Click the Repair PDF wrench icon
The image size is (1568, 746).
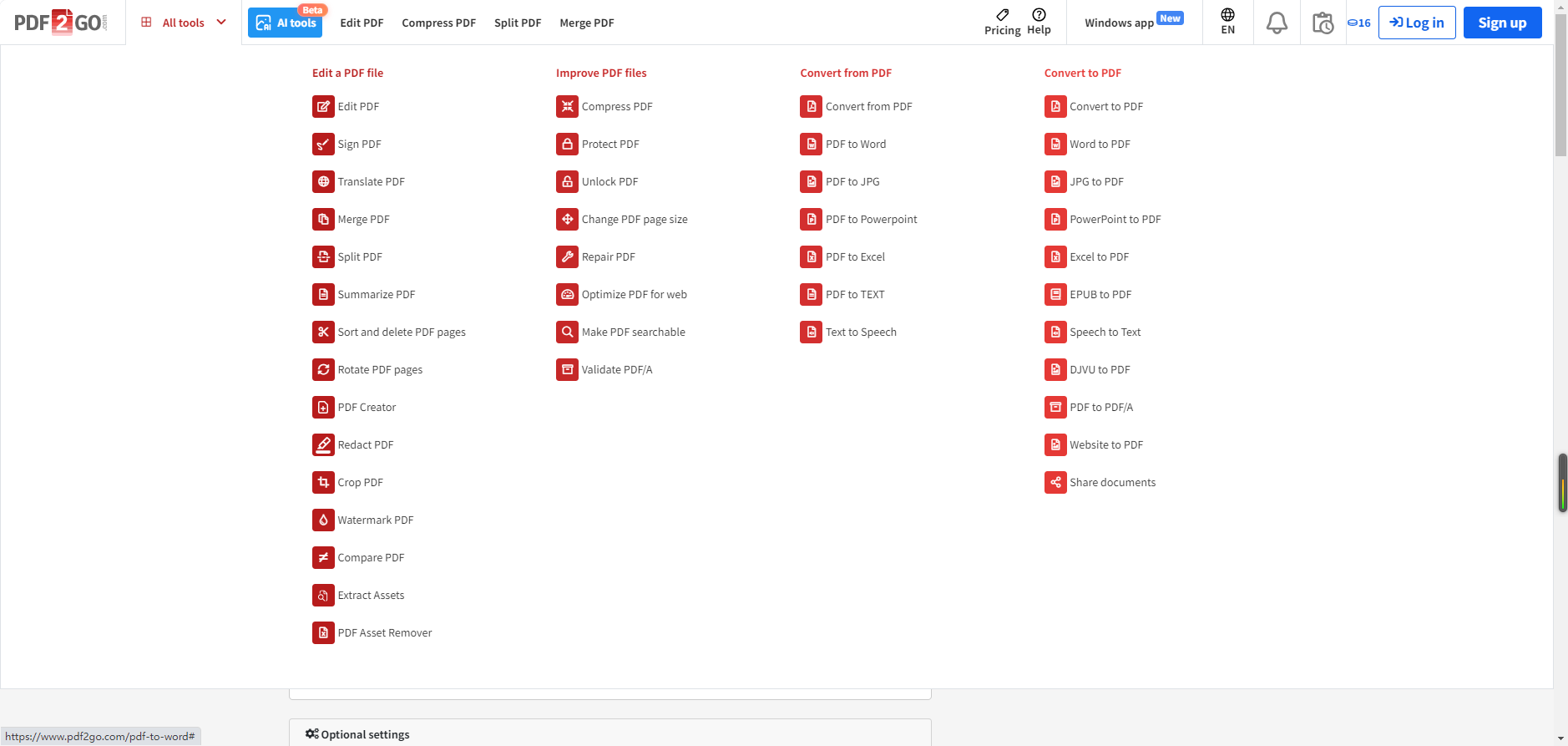[x=567, y=257]
